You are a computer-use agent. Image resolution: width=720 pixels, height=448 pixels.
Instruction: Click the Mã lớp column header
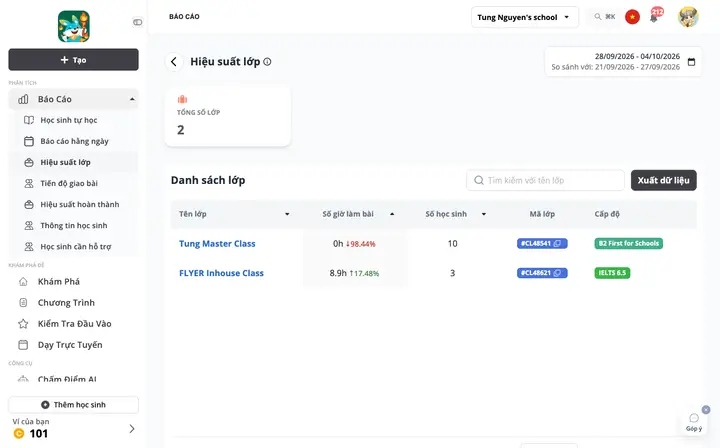542,214
